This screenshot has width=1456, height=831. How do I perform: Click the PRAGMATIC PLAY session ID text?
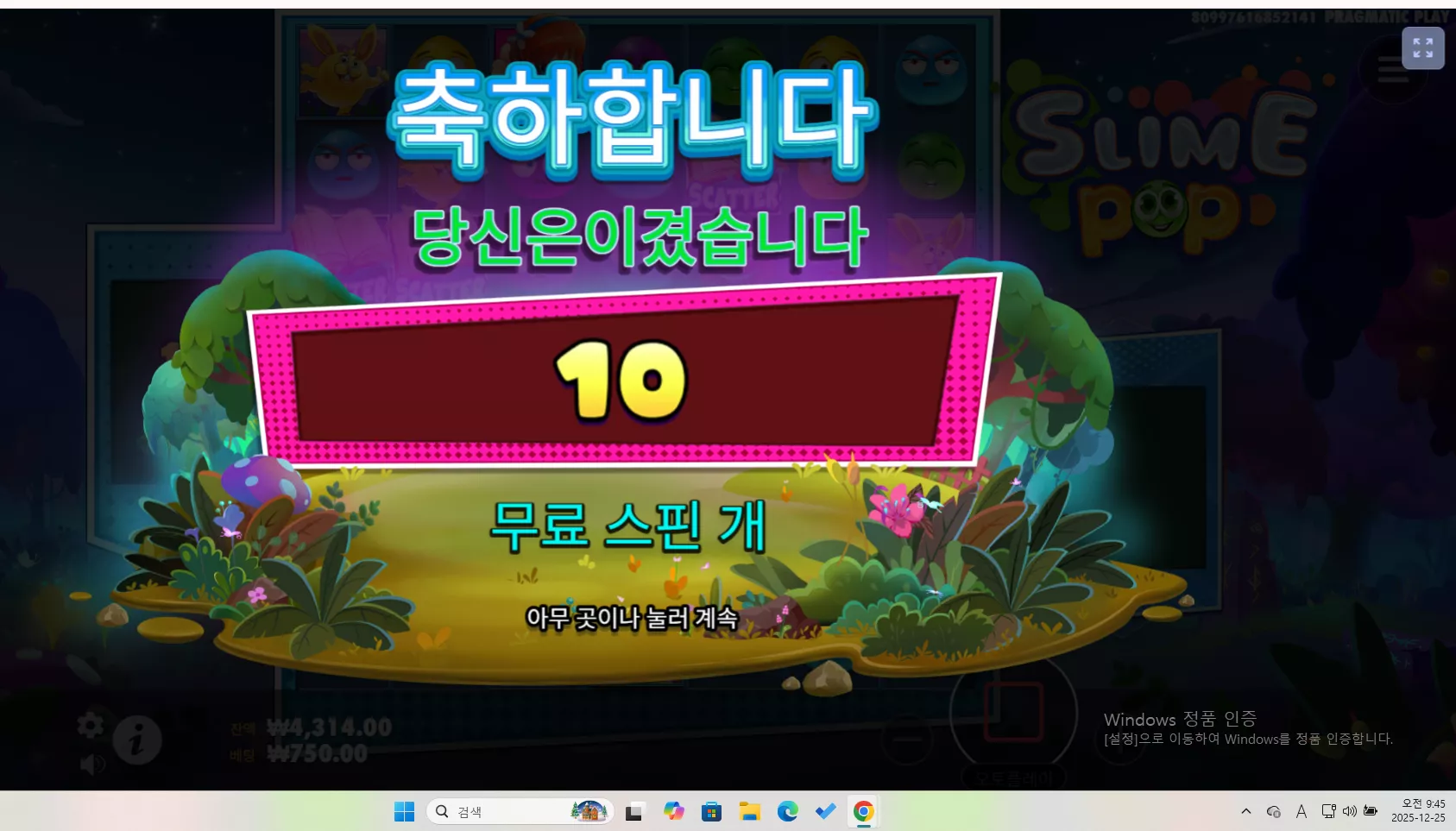point(1320,17)
